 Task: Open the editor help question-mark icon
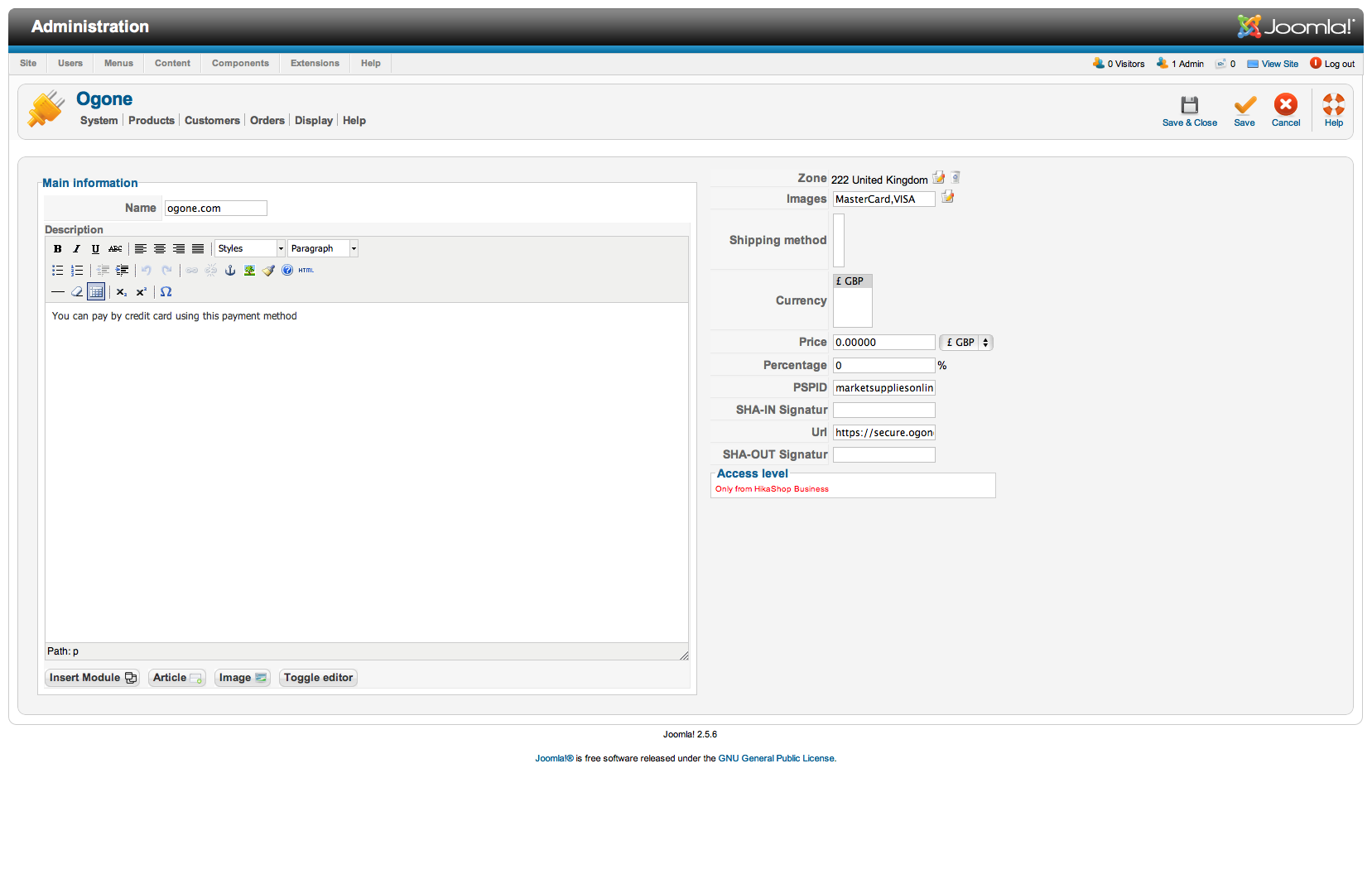(287, 270)
